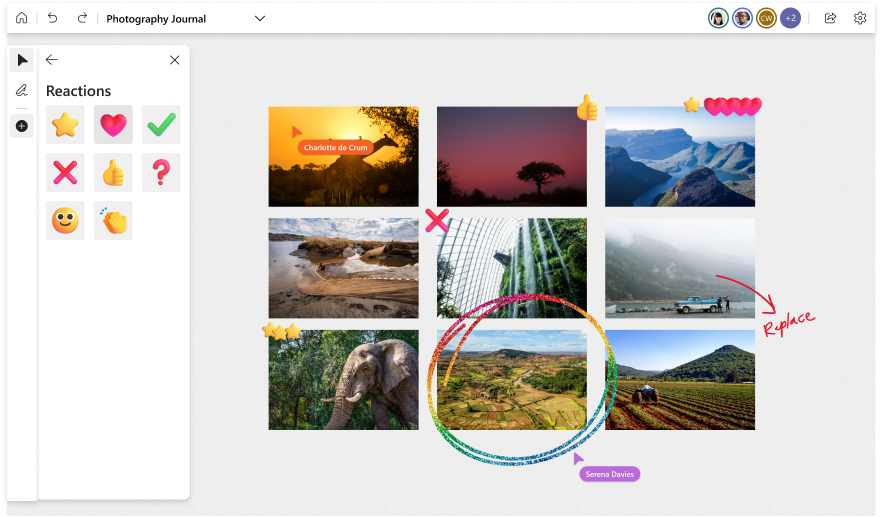Select the thumbs up reaction
881x517 pixels.
(113, 173)
